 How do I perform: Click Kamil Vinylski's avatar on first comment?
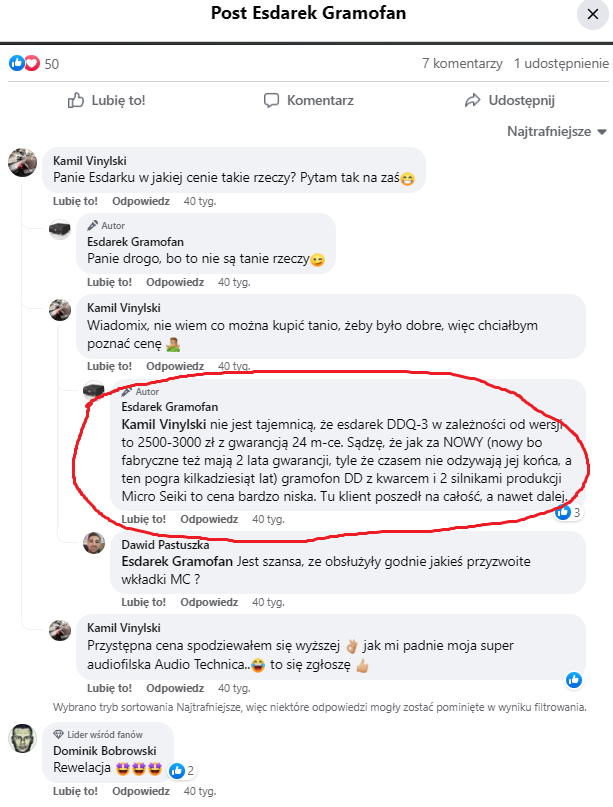23,162
